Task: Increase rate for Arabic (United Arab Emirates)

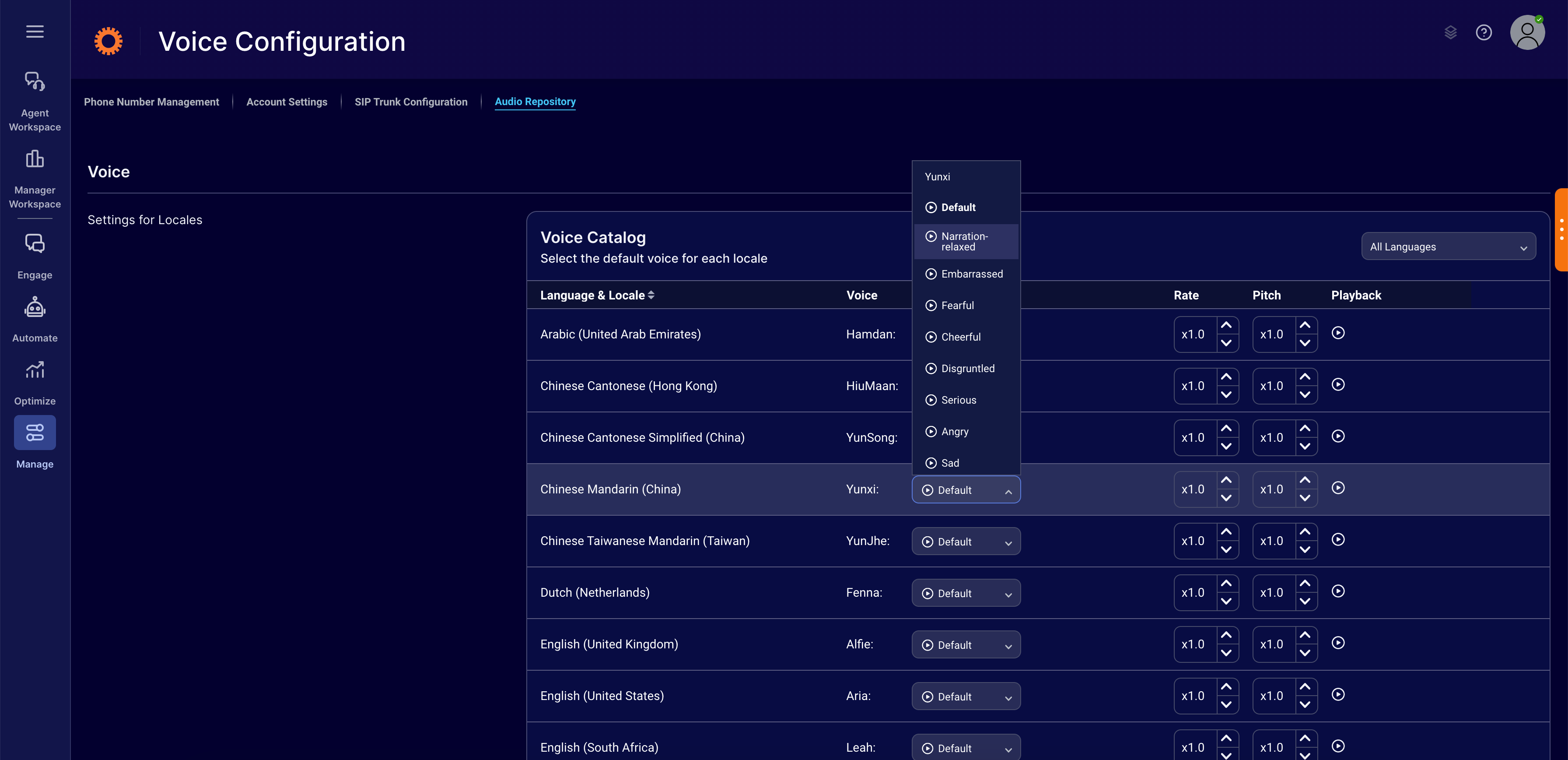Action: (1226, 326)
